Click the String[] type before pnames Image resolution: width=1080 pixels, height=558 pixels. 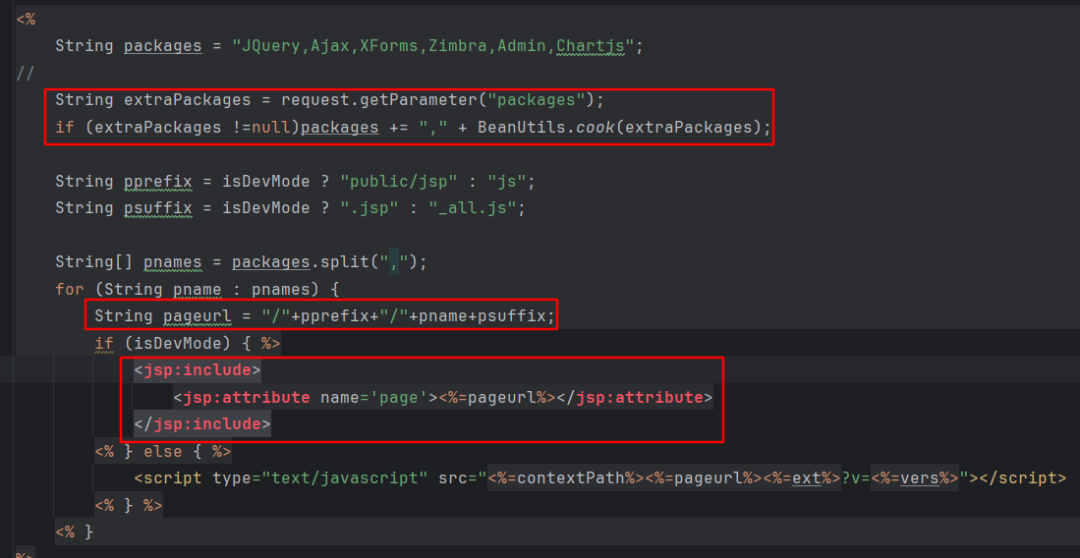click(x=94, y=262)
